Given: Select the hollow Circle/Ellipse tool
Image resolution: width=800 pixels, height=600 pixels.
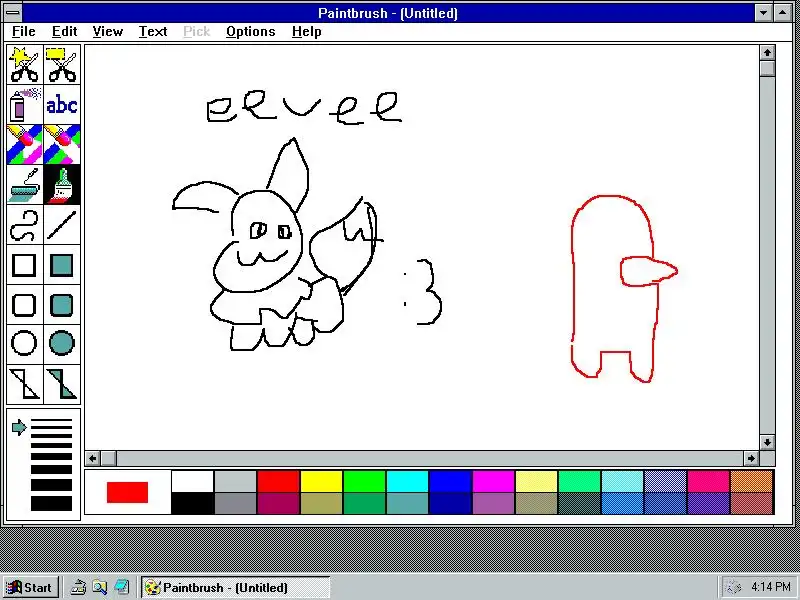Looking at the screenshot, I should coord(24,343).
